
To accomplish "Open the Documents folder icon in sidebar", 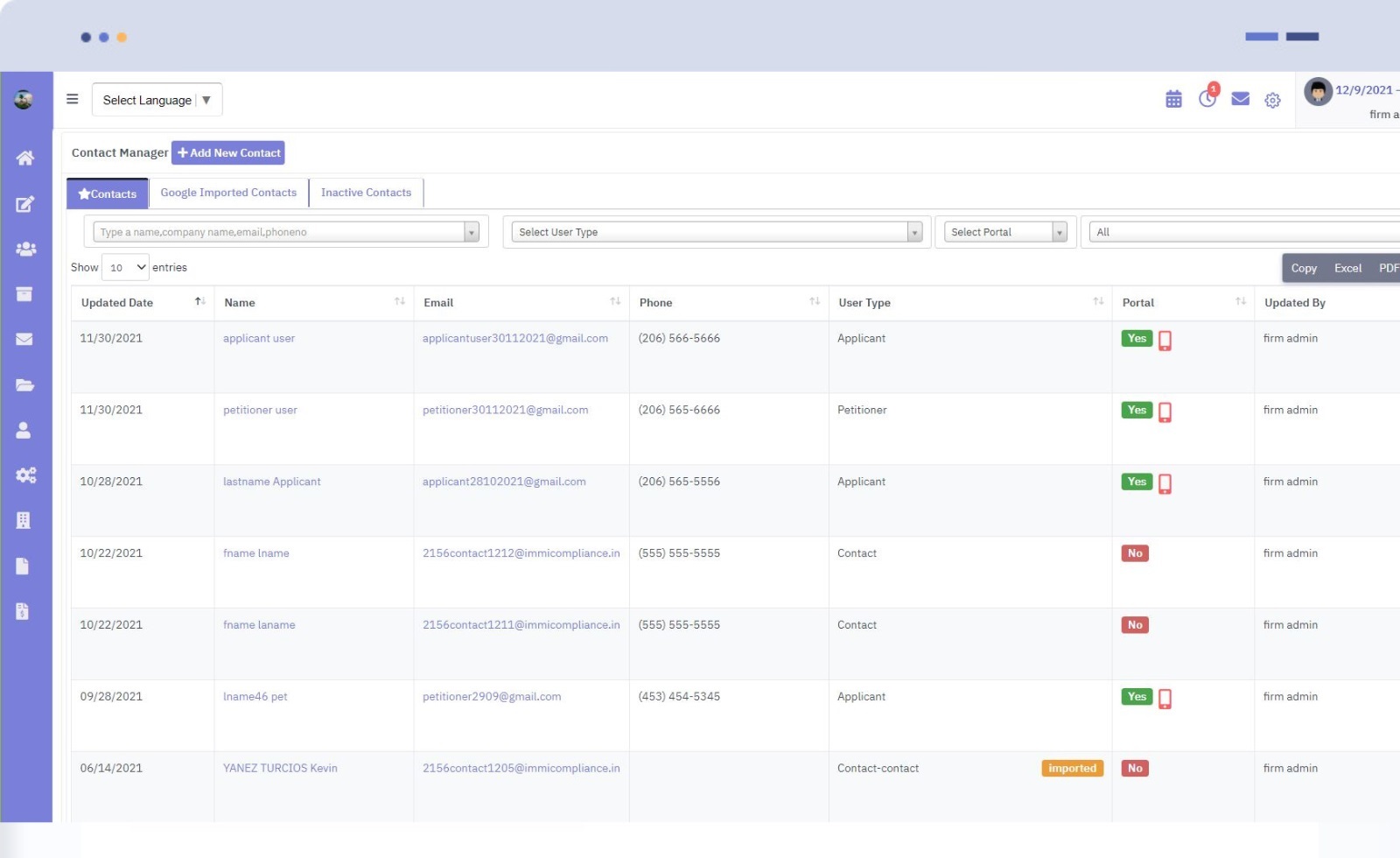I will (x=25, y=385).
